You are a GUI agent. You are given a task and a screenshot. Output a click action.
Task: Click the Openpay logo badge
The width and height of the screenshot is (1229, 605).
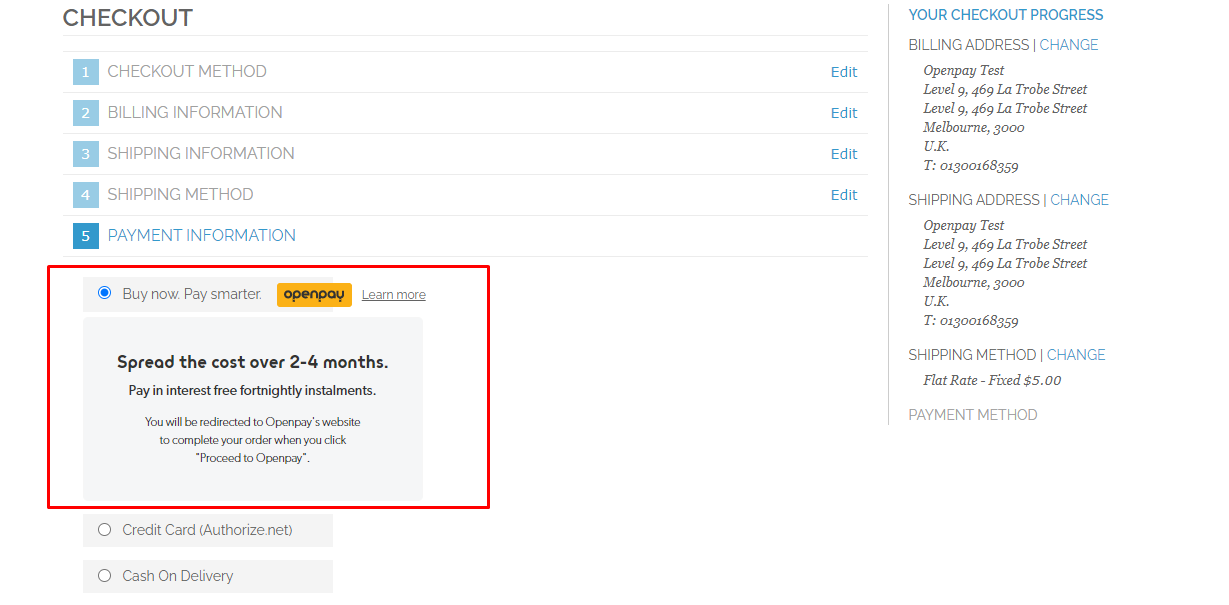314,295
